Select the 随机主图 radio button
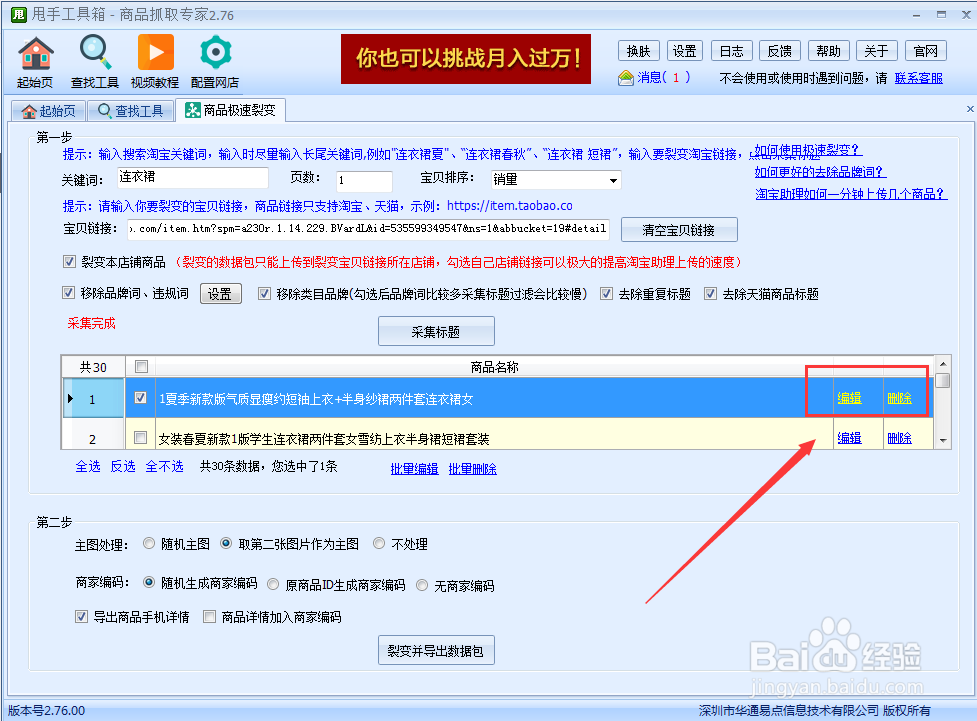The width and height of the screenshot is (977, 721). [x=149, y=543]
